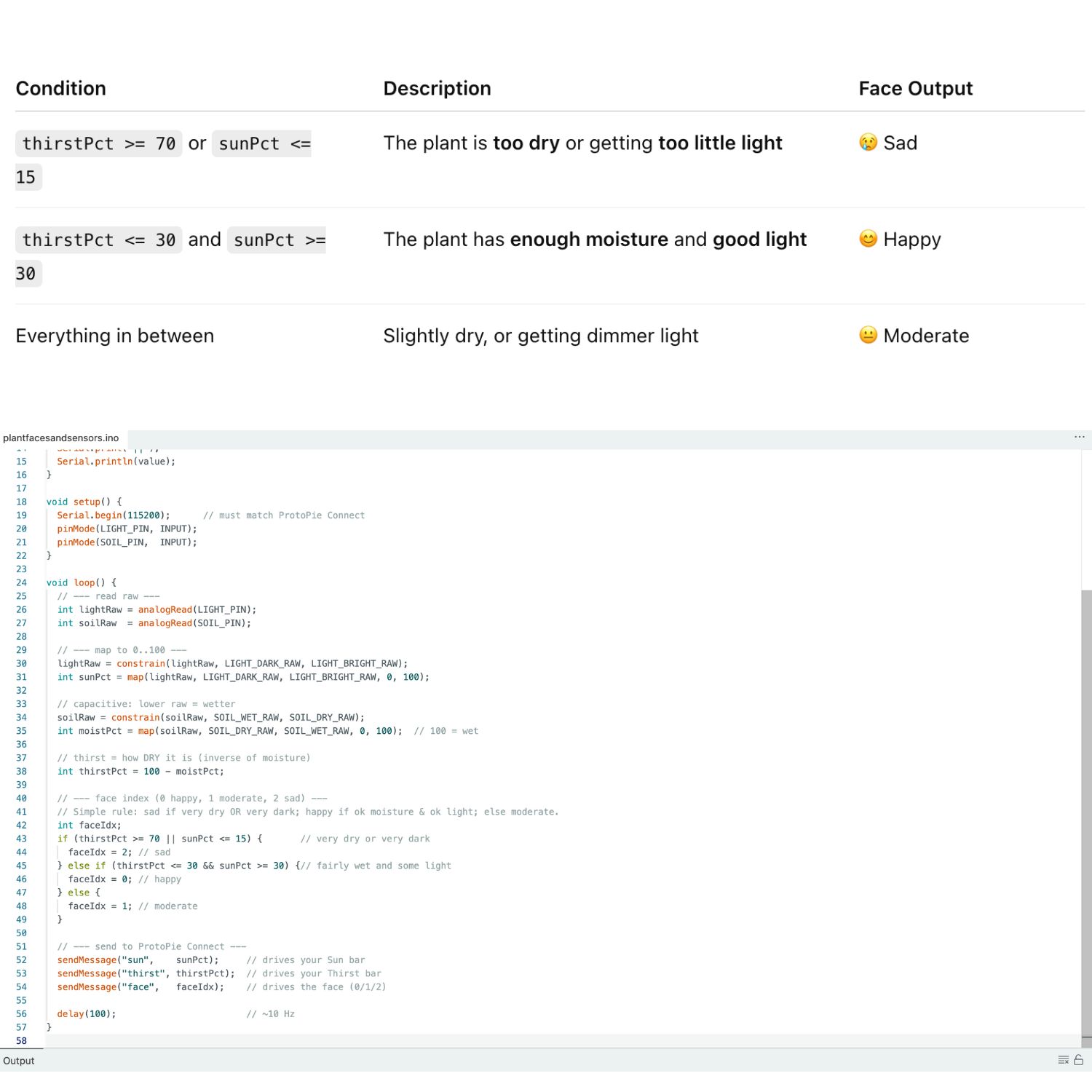Click the delay(100) statement

point(86,1014)
